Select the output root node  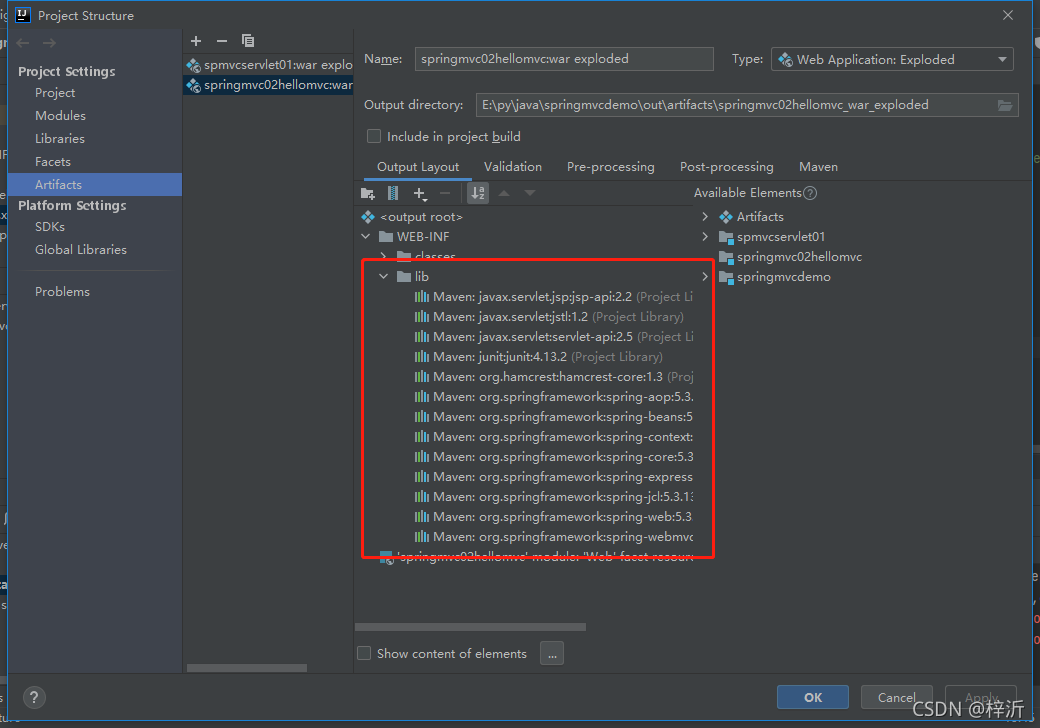[x=421, y=217]
